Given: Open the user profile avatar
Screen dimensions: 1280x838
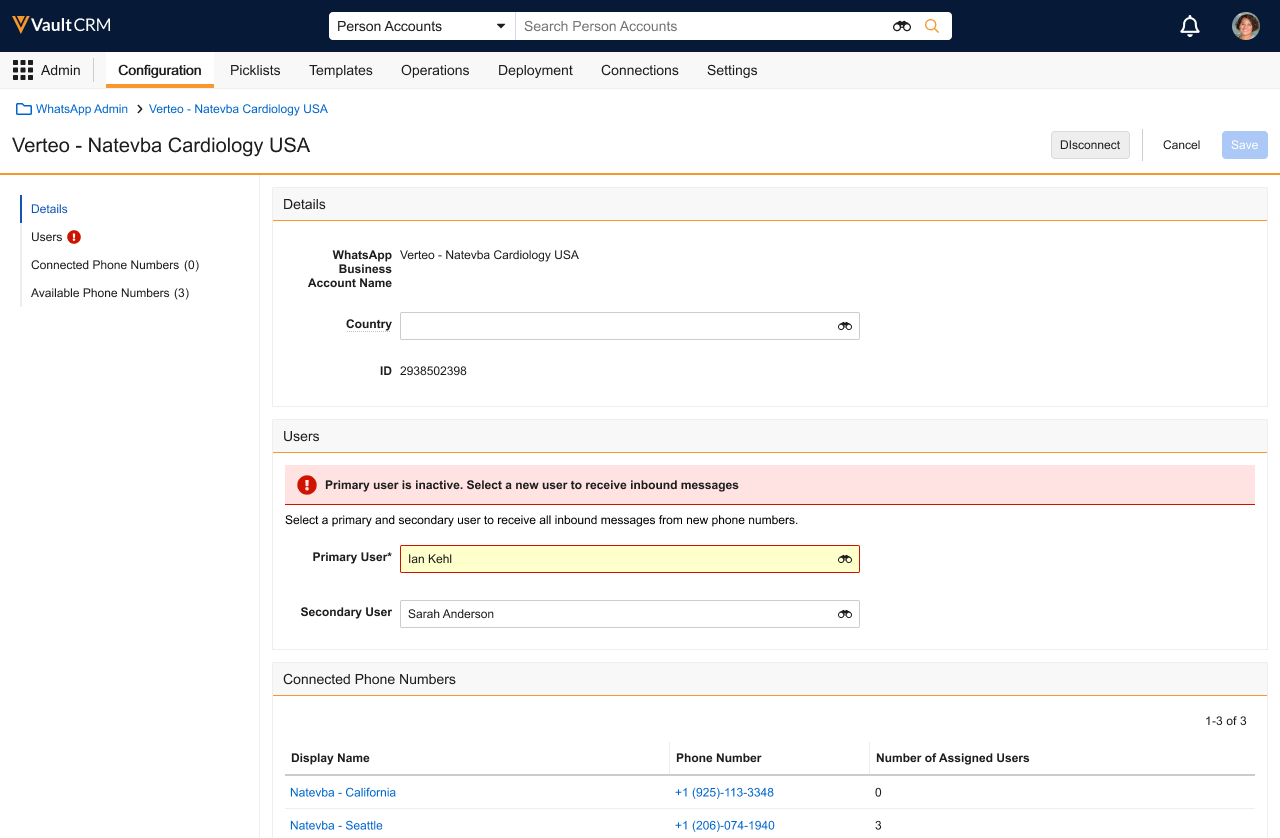Looking at the screenshot, I should (1245, 26).
